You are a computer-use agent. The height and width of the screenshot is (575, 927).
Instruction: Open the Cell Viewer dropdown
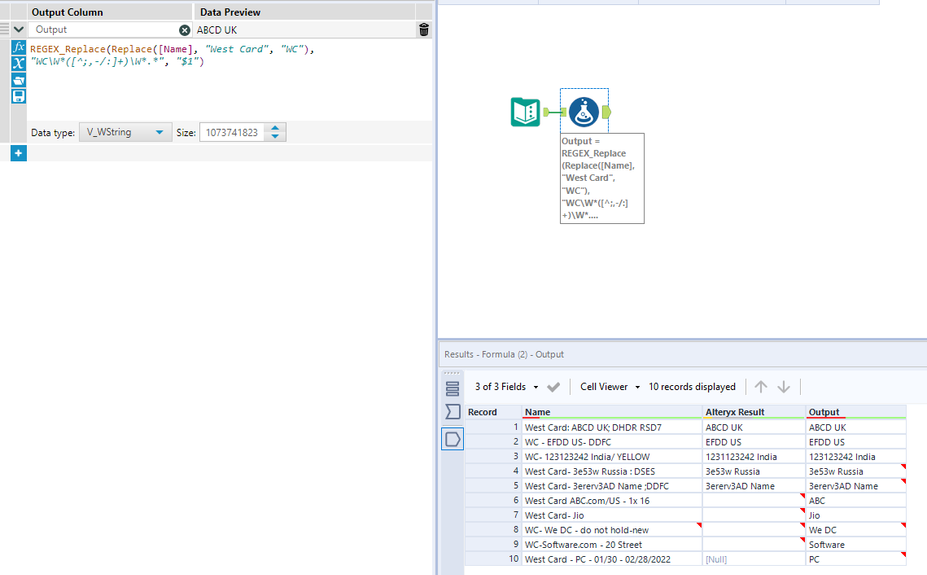610,387
